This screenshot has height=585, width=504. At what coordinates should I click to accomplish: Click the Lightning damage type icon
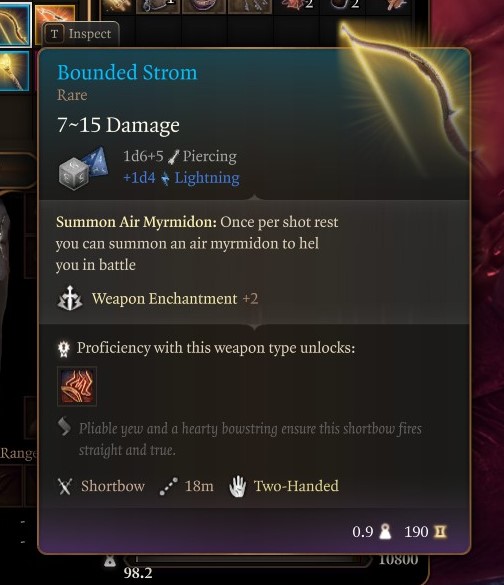pos(165,179)
